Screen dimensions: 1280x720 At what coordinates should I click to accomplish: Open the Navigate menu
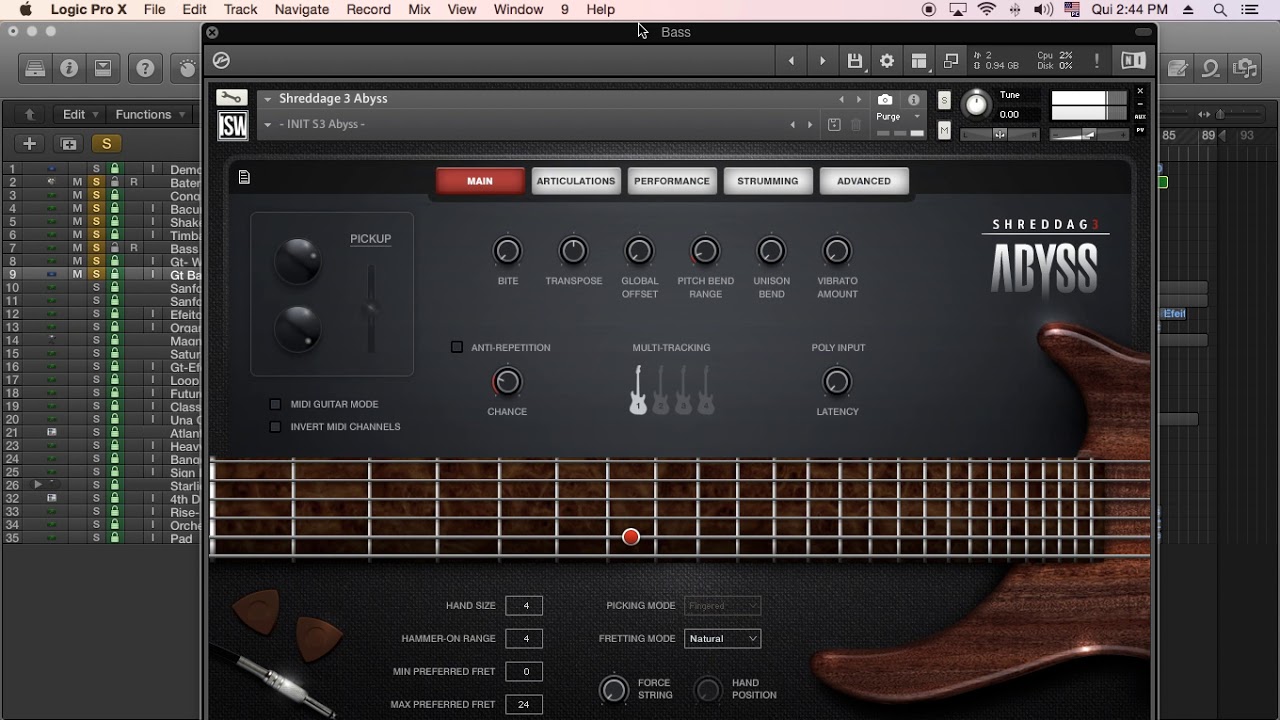(x=301, y=10)
